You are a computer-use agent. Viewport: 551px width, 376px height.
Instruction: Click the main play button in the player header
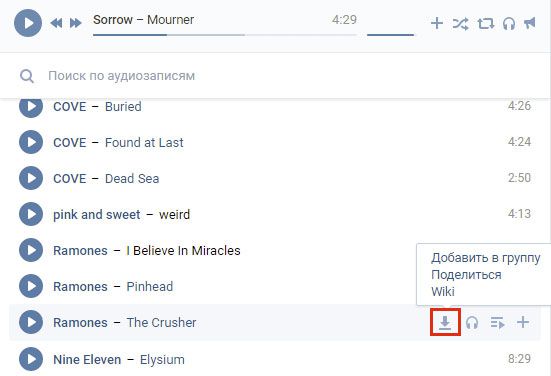(x=28, y=23)
